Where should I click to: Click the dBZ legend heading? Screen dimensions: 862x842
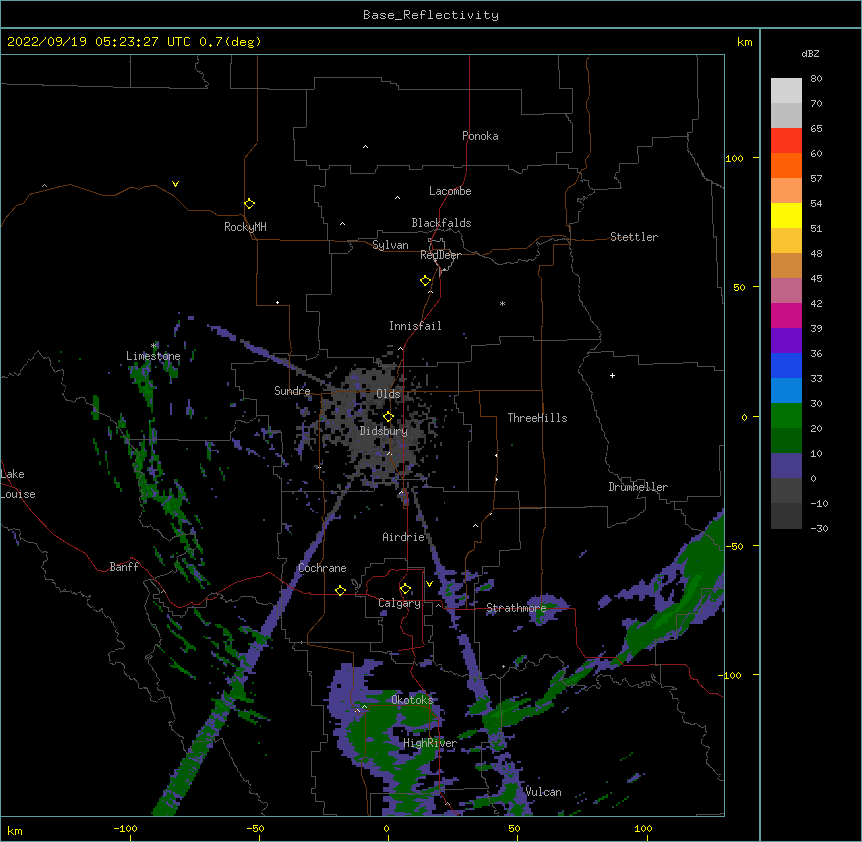tap(810, 54)
